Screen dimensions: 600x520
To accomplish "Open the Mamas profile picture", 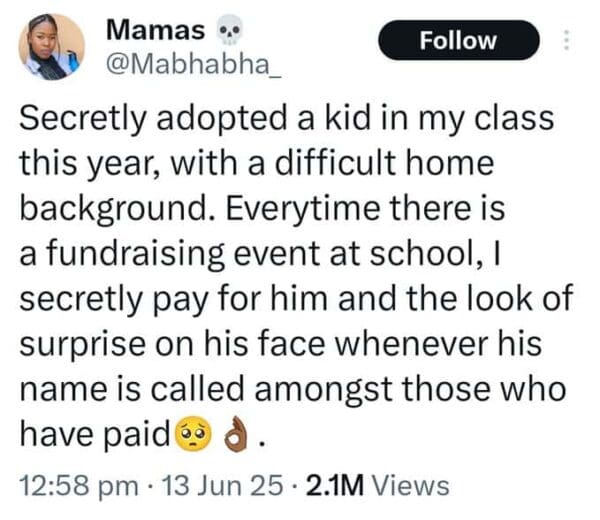I will click(x=52, y=46).
